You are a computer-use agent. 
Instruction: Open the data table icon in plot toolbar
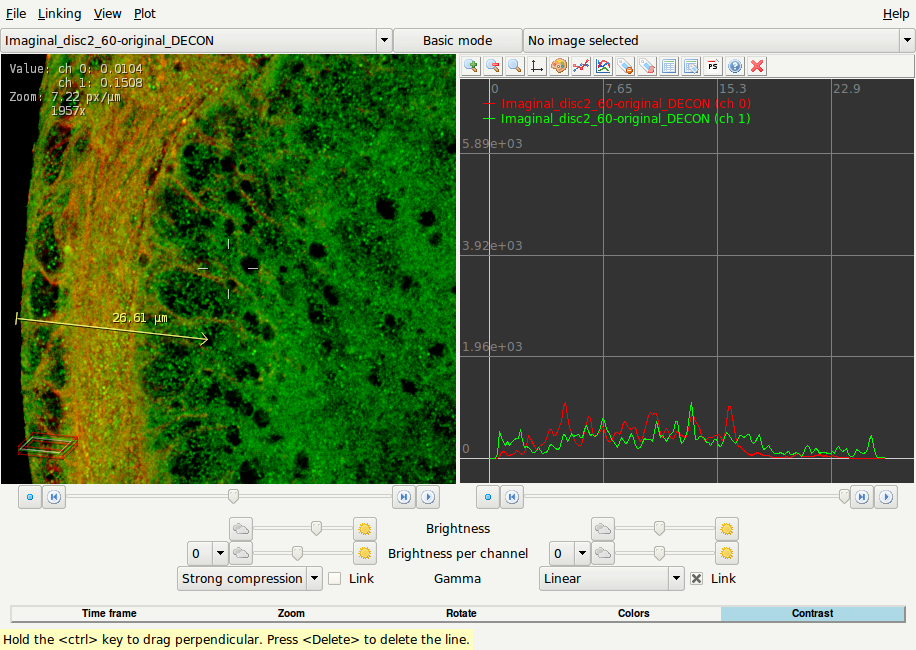pos(669,66)
